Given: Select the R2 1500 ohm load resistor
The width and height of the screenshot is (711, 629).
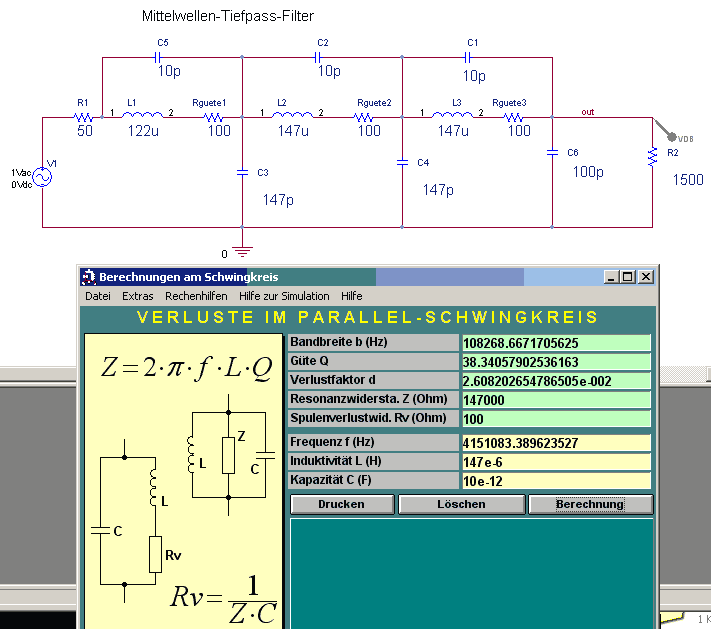Looking at the screenshot, I should [652, 155].
